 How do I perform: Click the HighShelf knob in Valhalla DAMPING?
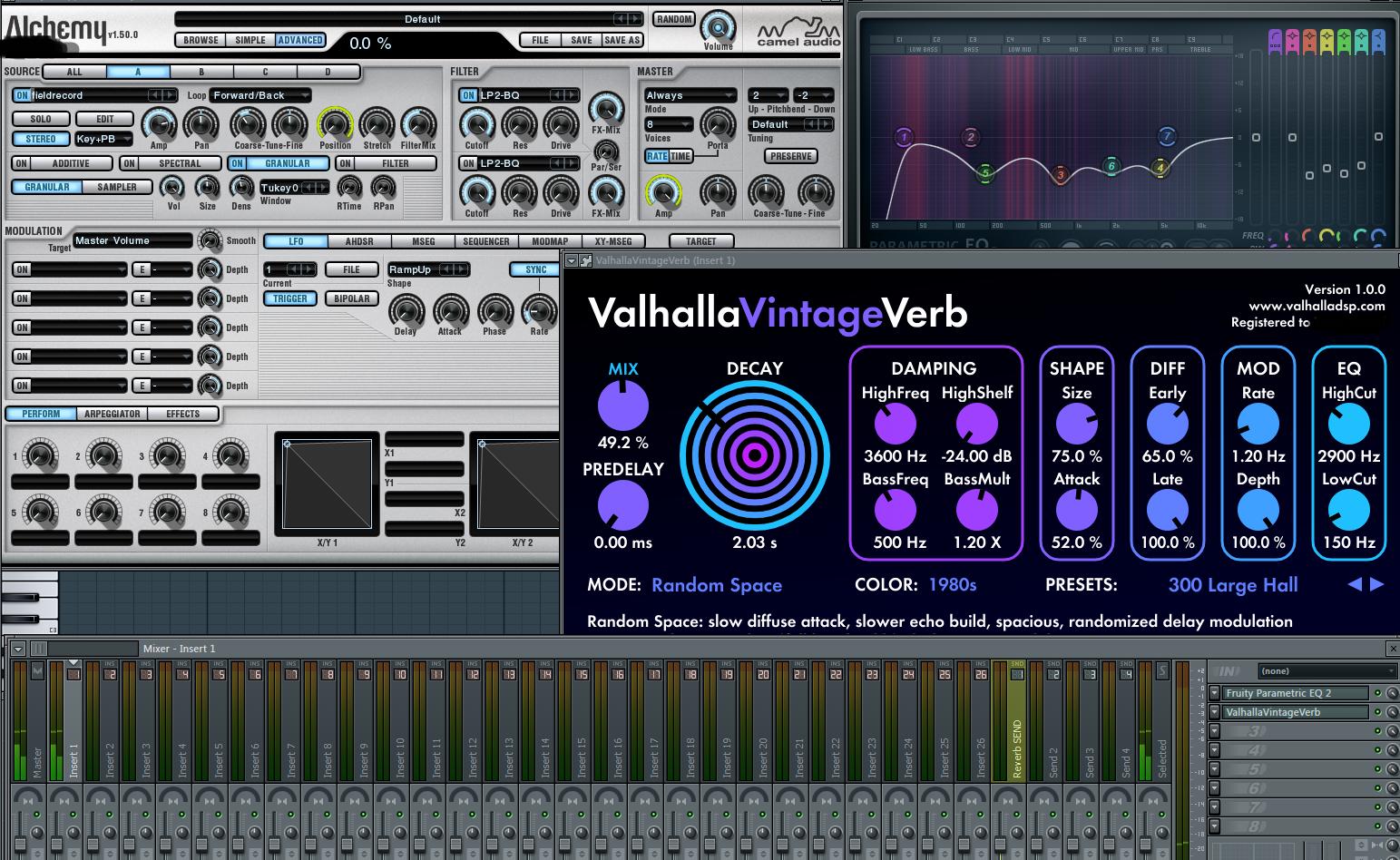[x=976, y=424]
